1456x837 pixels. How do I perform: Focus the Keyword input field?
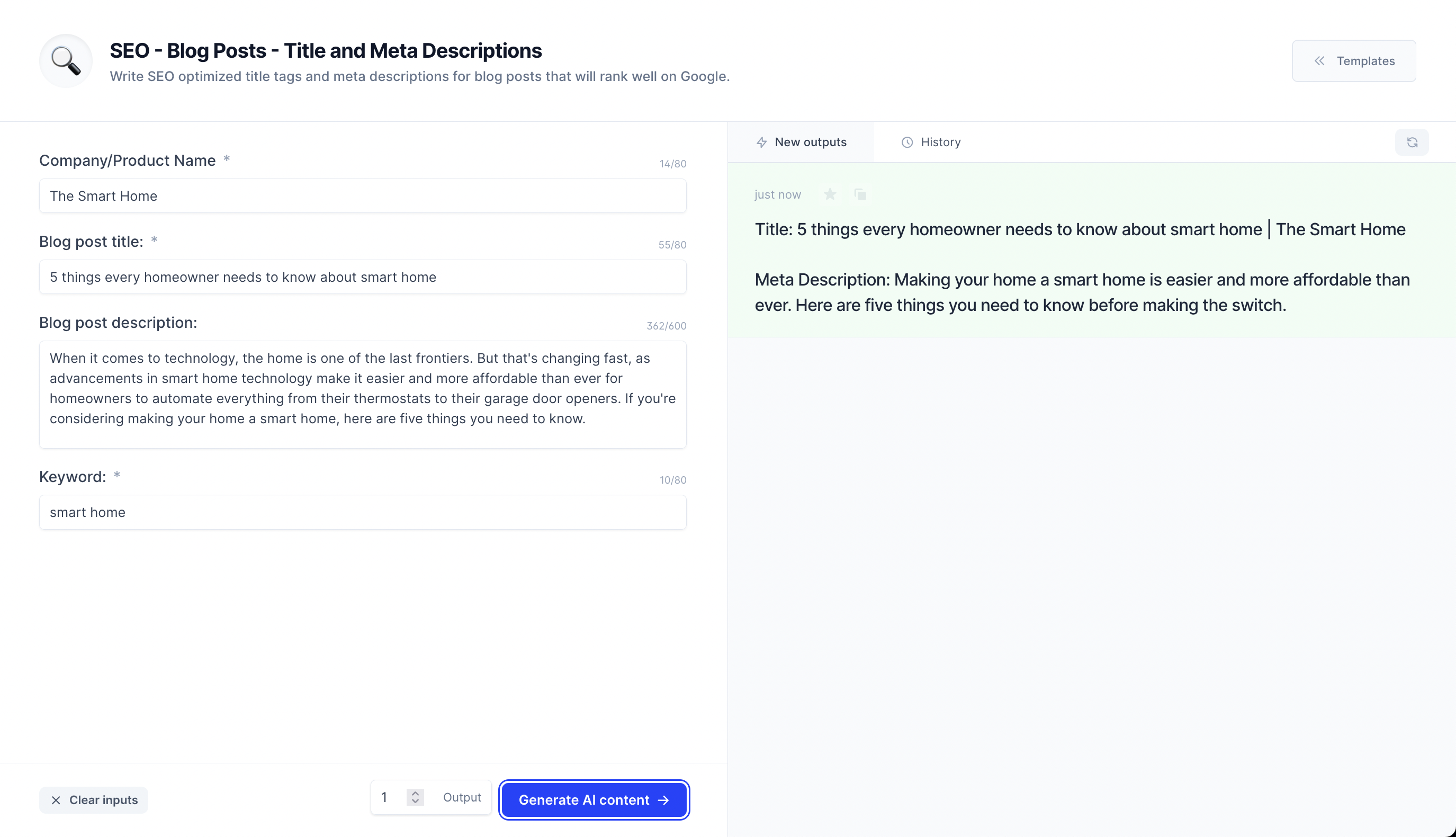pos(363,512)
